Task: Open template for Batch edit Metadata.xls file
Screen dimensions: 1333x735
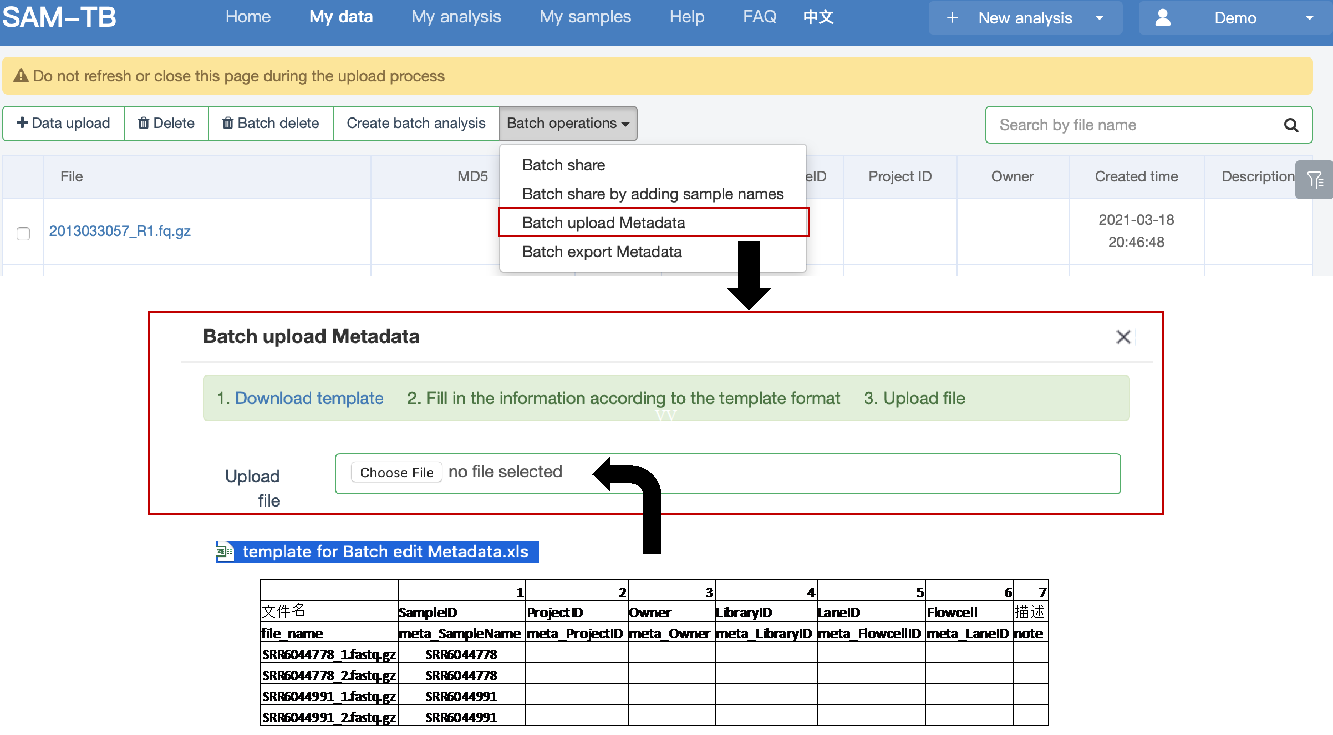Action: [388, 551]
